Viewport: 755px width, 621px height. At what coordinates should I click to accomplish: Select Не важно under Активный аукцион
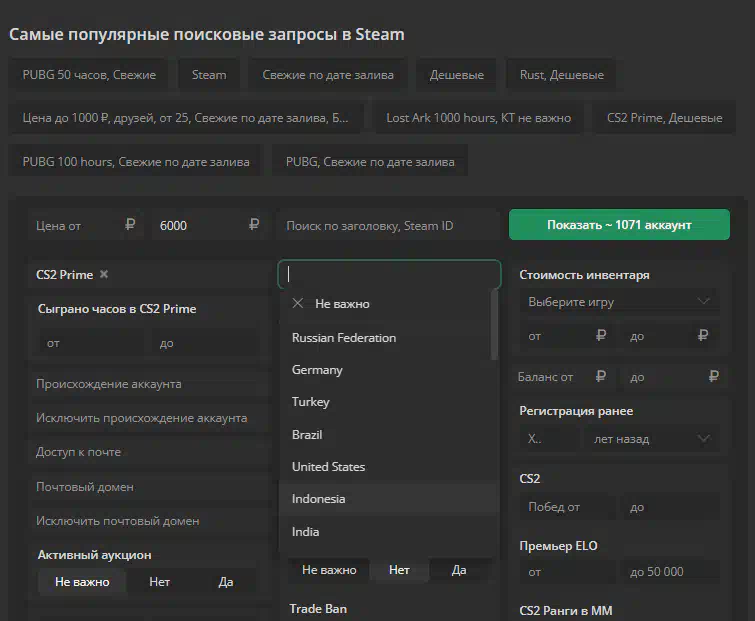coord(82,582)
